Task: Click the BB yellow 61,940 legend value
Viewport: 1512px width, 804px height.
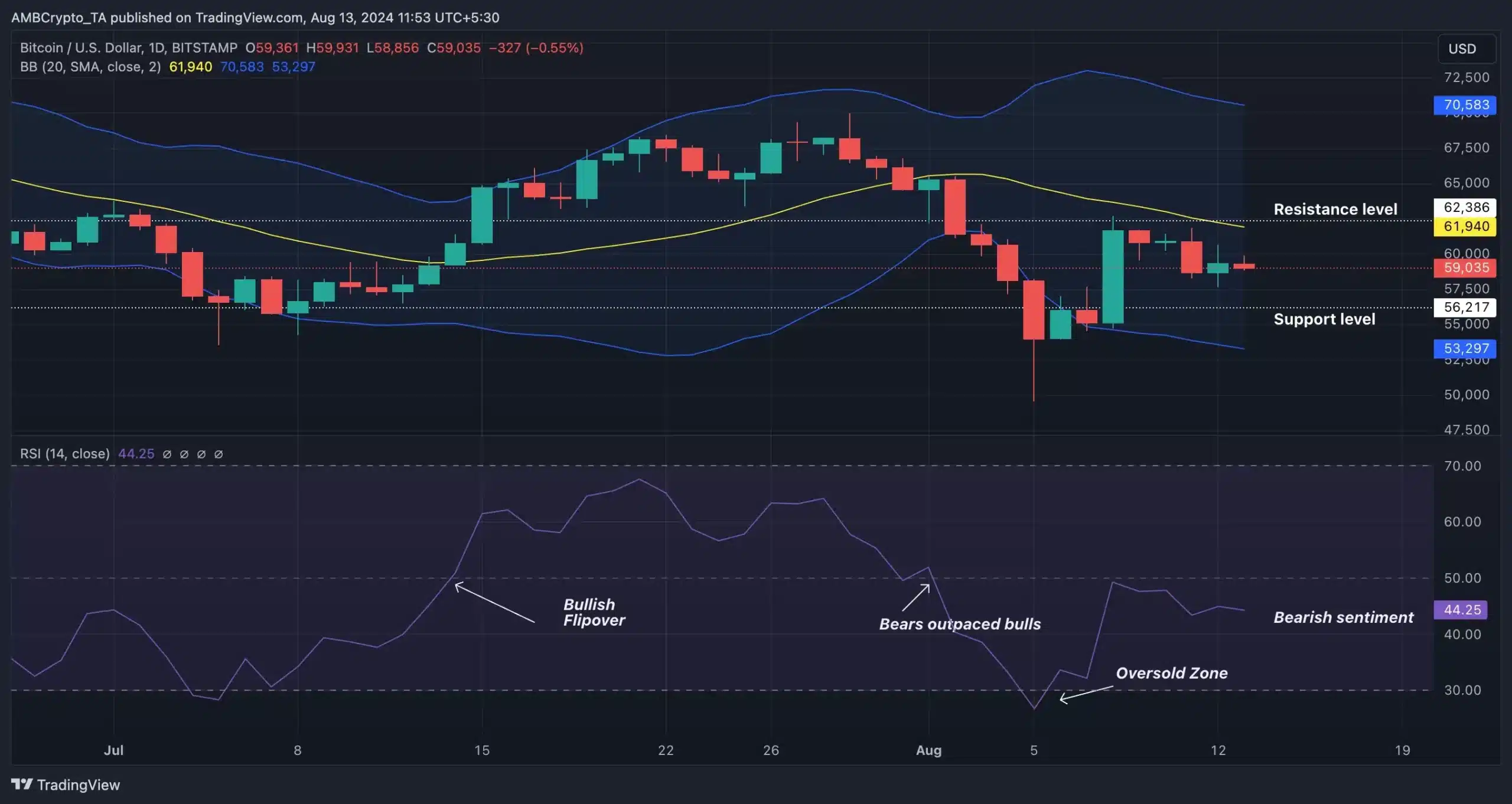Action: 190,67
